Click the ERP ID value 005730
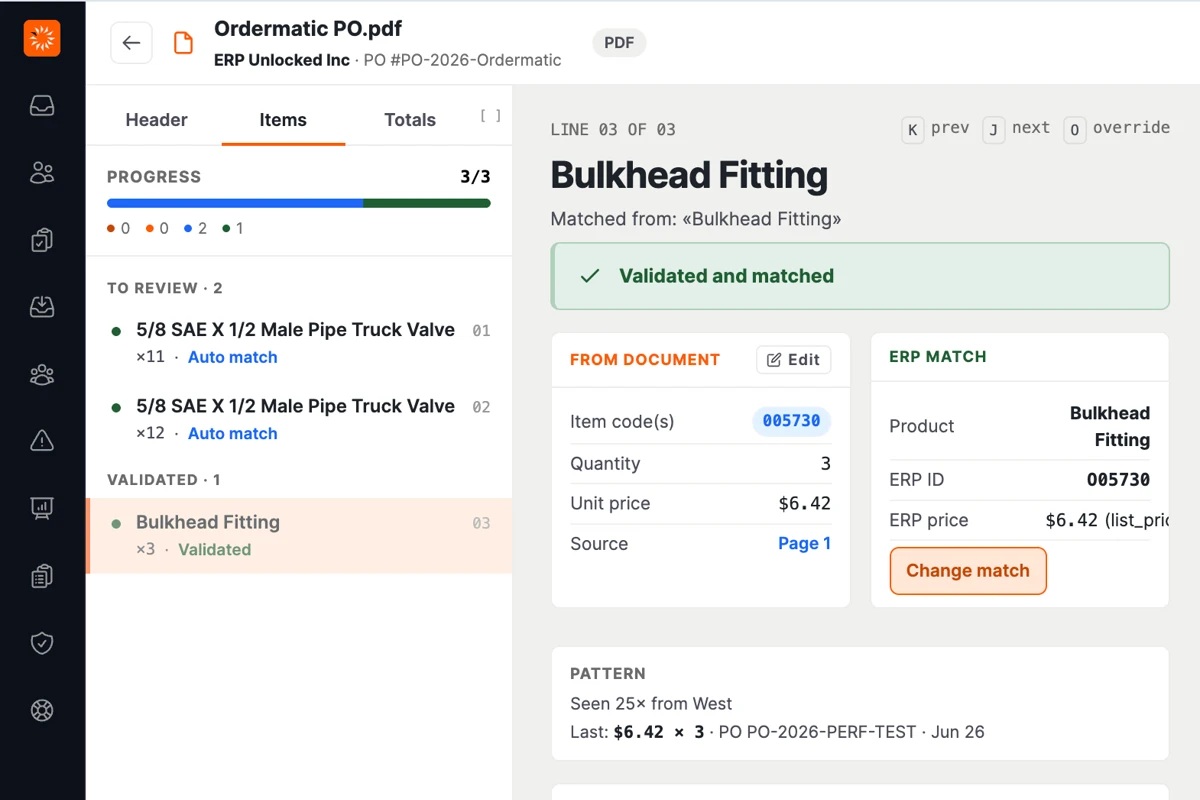 pyautogui.click(x=1118, y=480)
